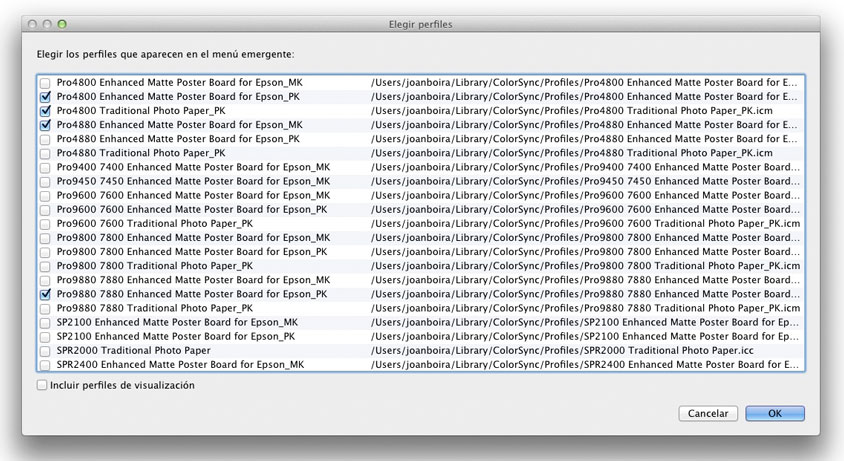Image resolution: width=844 pixels, height=461 pixels.
Task: Uncheck Pro4800 Enhanced Matte Poster Board Epson_PK
Action: click(45, 97)
